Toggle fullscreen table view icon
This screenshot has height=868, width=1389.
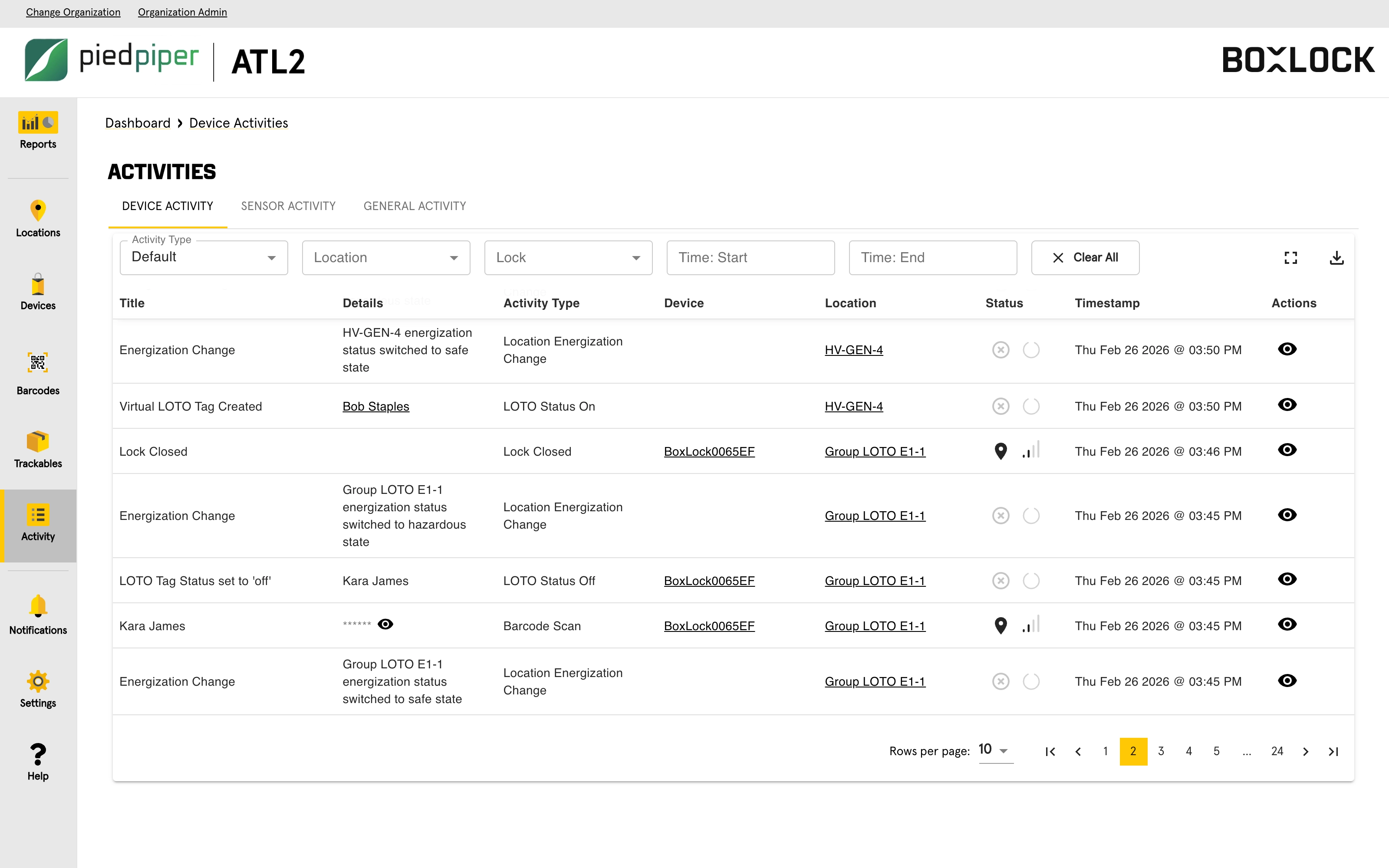tap(1290, 258)
